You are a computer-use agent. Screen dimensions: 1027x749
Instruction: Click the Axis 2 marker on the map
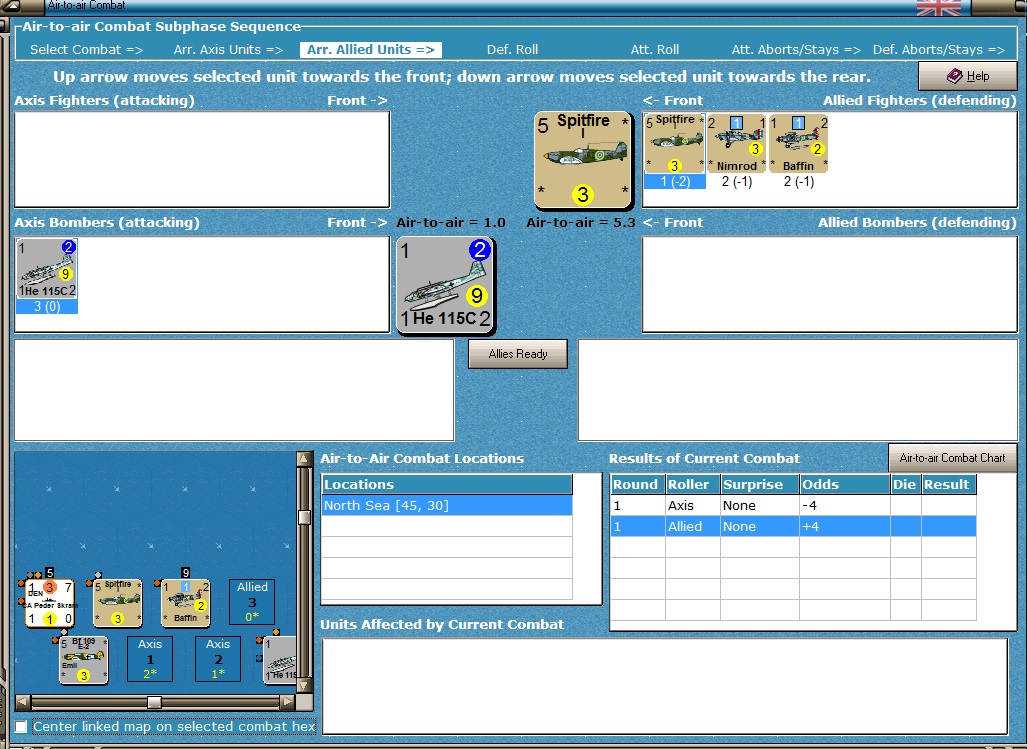[x=218, y=659]
